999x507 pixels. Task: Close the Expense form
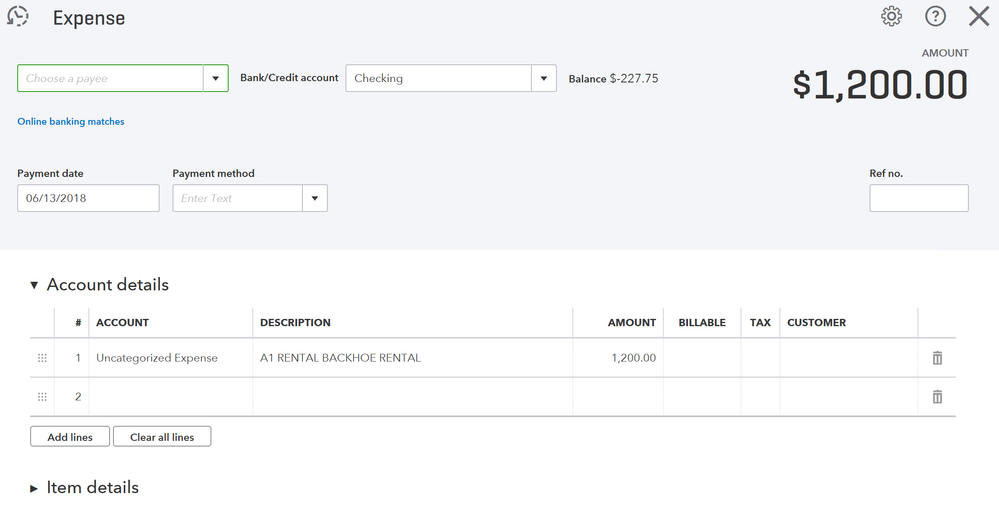click(979, 17)
